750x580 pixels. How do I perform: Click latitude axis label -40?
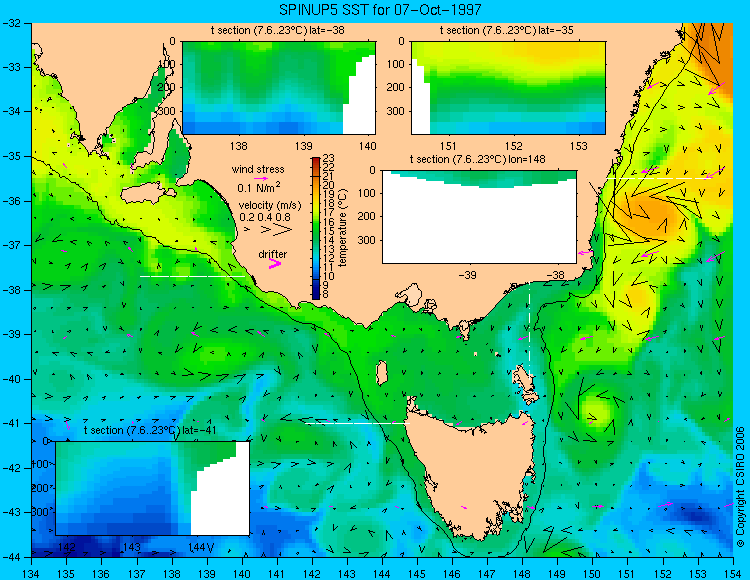click(x=10, y=379)
